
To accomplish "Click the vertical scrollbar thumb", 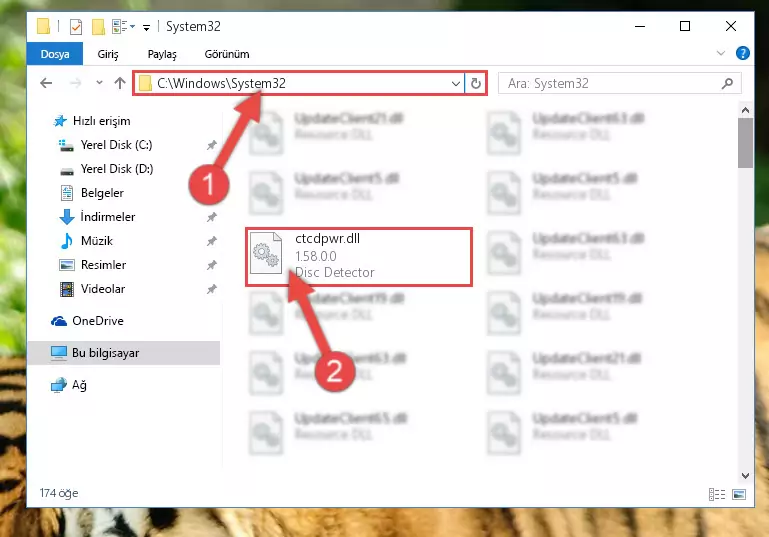I will (x=745, y=143).
